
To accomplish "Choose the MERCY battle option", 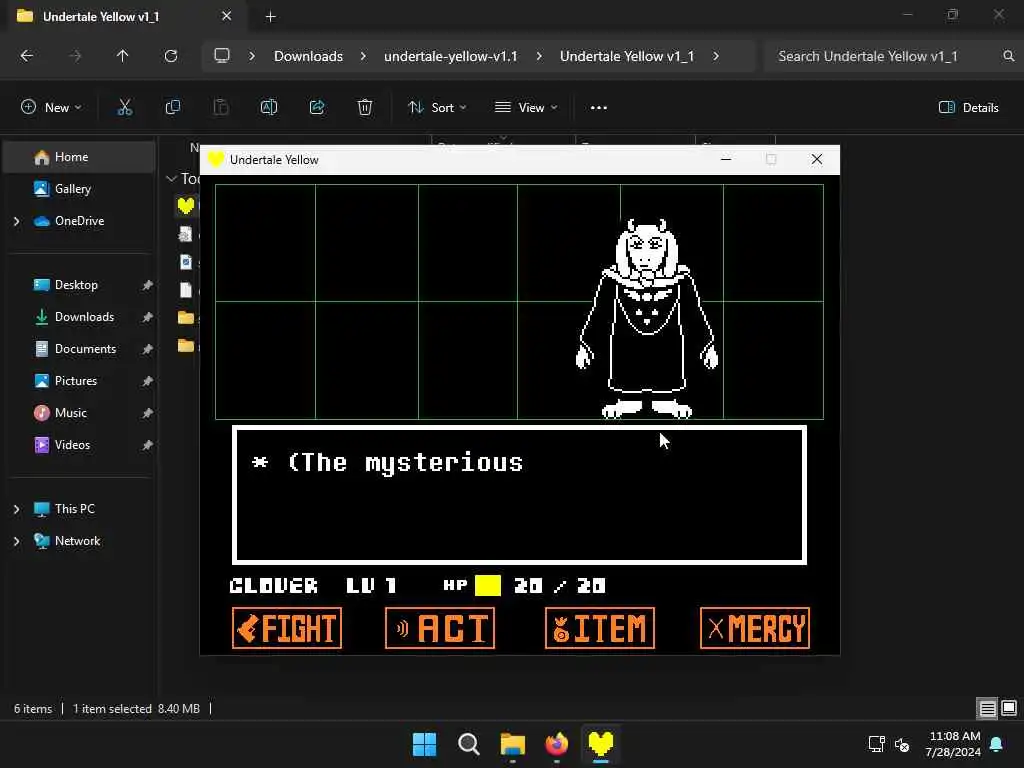I will 754,628.
